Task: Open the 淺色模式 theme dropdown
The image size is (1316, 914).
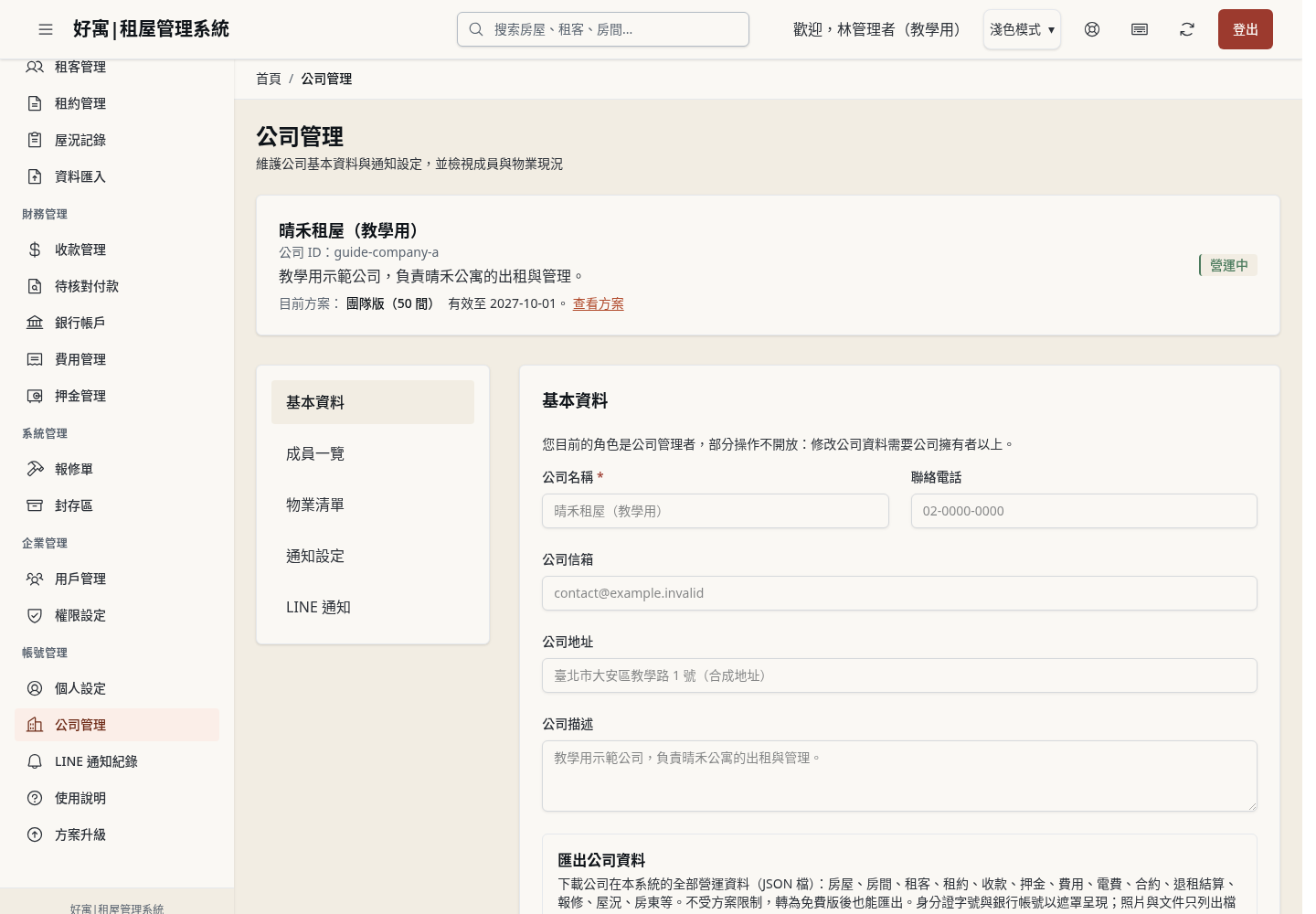Action: click(1022, 29)
